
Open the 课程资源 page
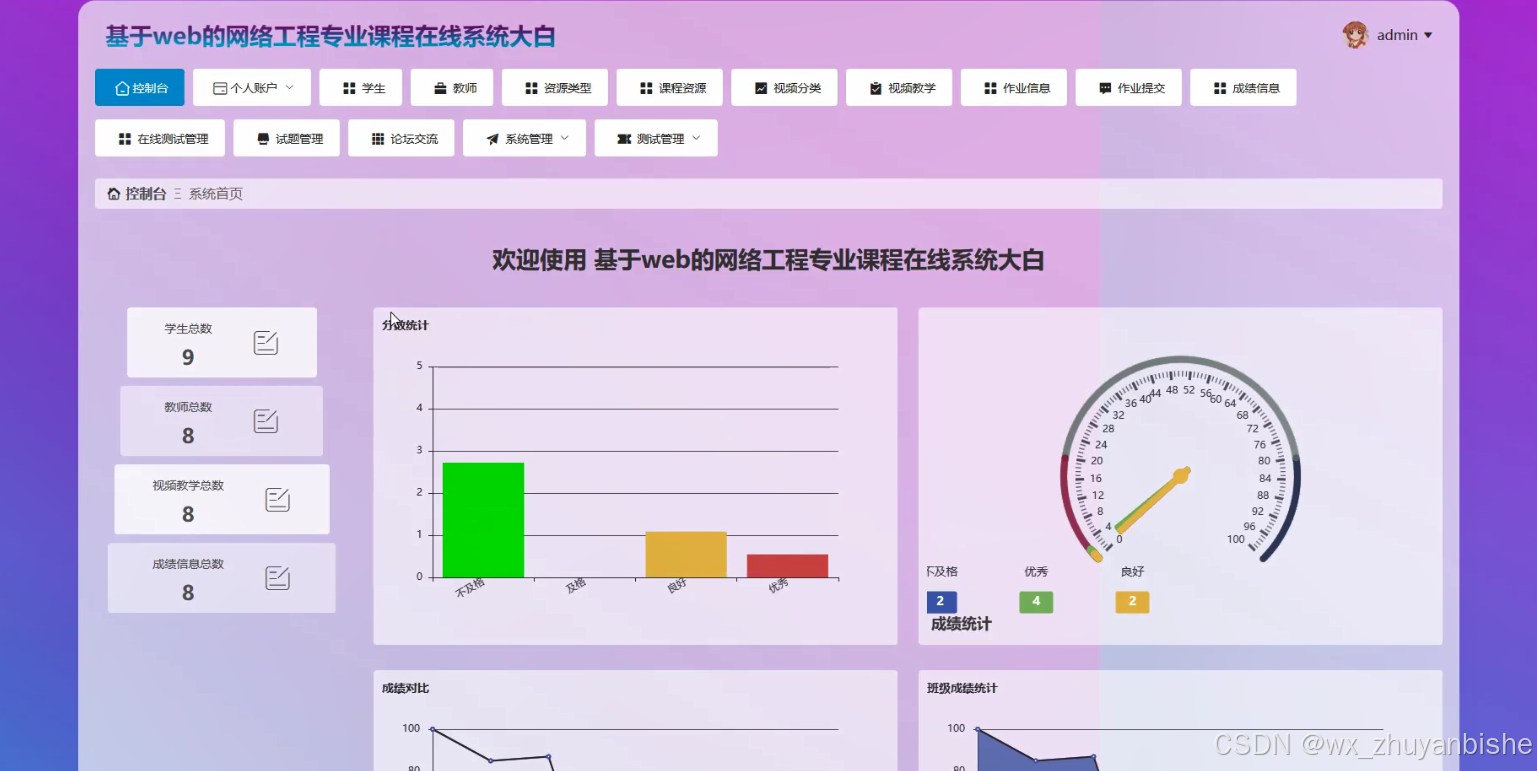(x=668, y=88)
